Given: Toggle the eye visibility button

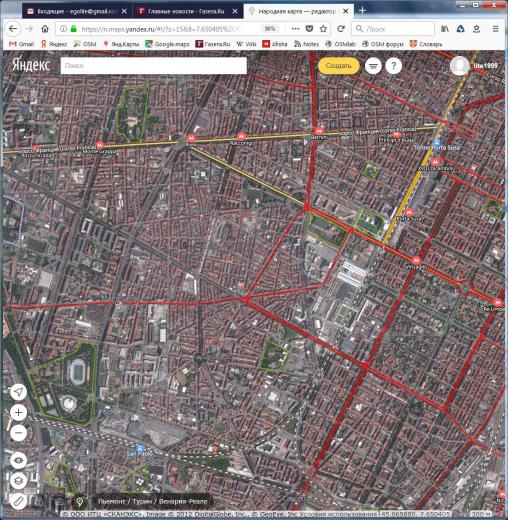Looking at the screenshot, I should [x=19, y=460].
